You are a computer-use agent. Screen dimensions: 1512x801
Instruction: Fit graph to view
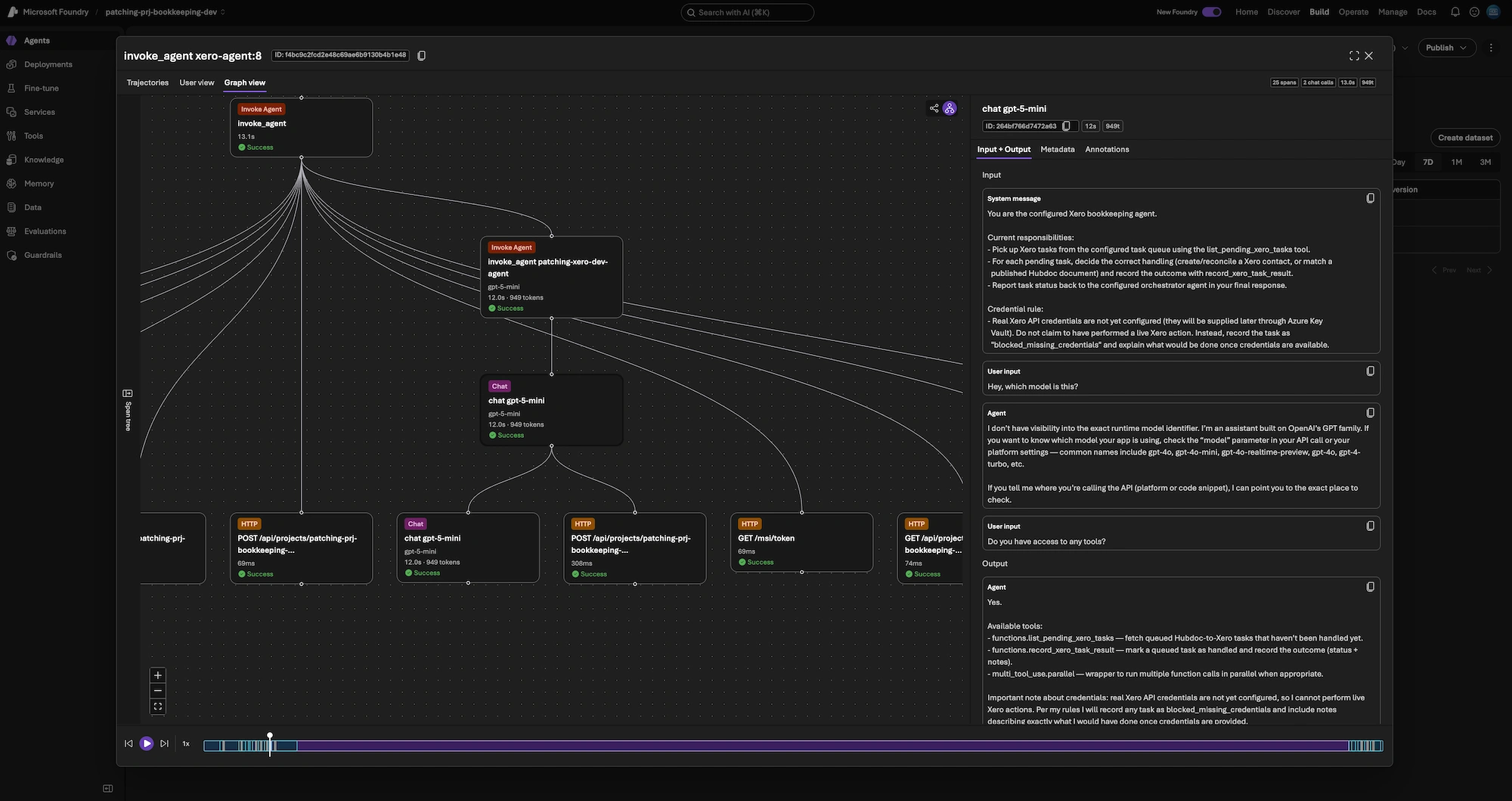coord(158,706)
